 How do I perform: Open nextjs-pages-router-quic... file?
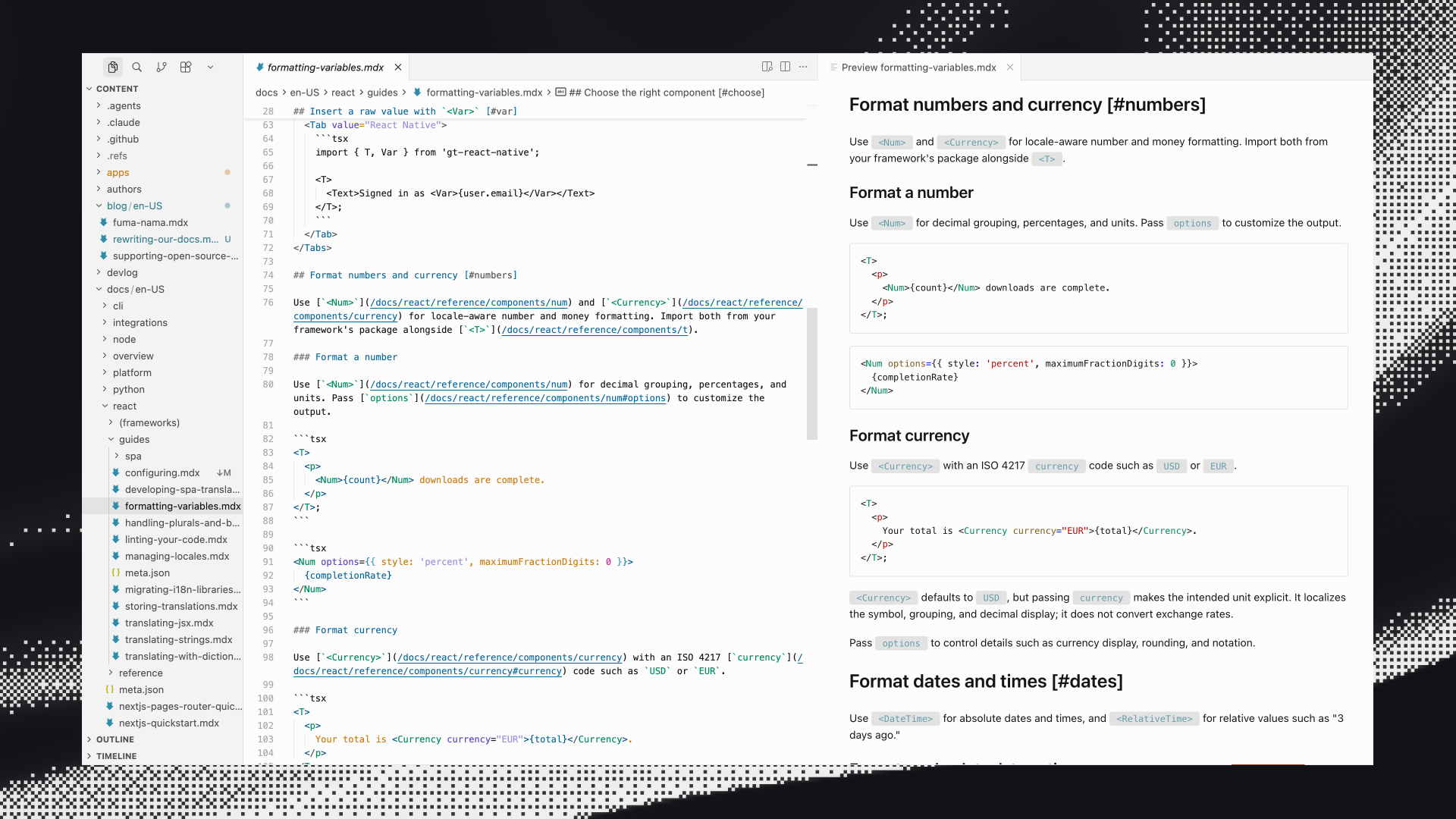[x=162, y=707]
